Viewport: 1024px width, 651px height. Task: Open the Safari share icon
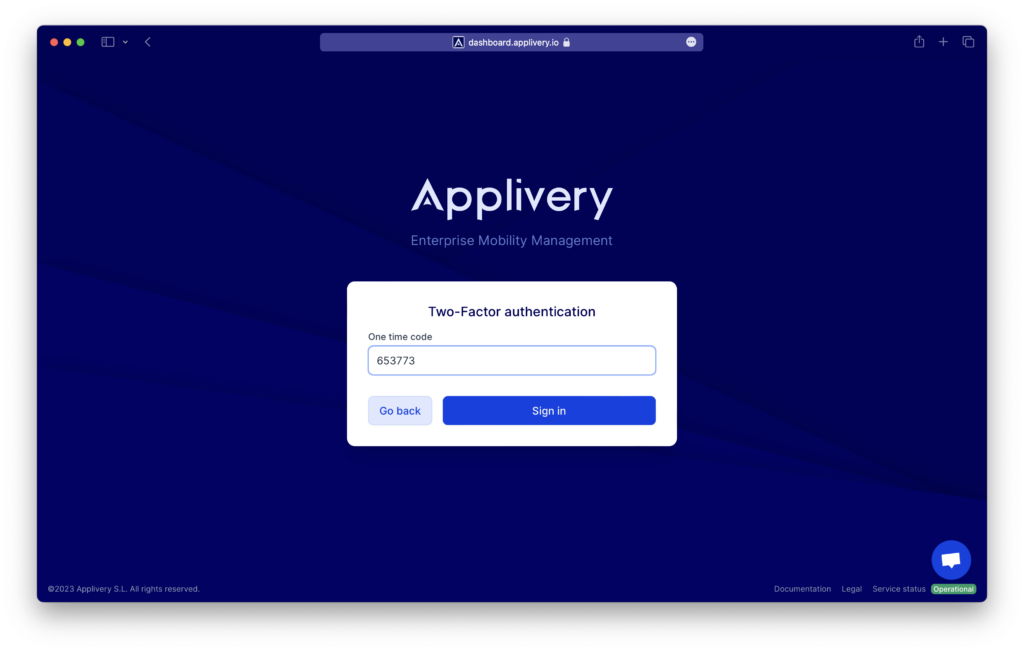coord(919,42)
